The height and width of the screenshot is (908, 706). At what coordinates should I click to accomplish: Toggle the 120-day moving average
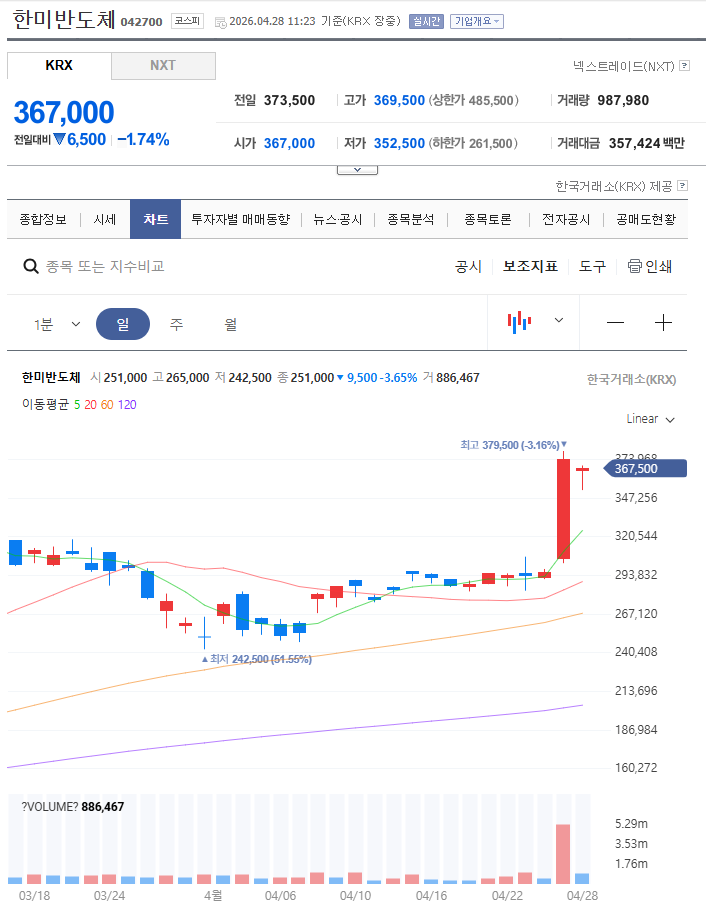coord(127,405)
